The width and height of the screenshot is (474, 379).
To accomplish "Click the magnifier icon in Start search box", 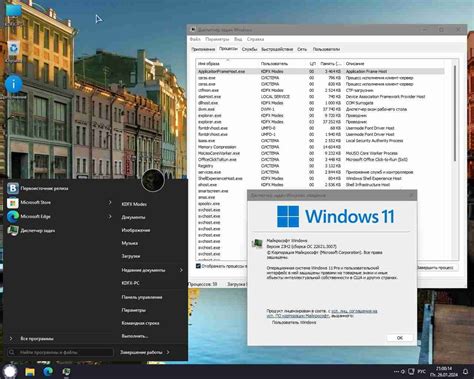I will [12, 352].
